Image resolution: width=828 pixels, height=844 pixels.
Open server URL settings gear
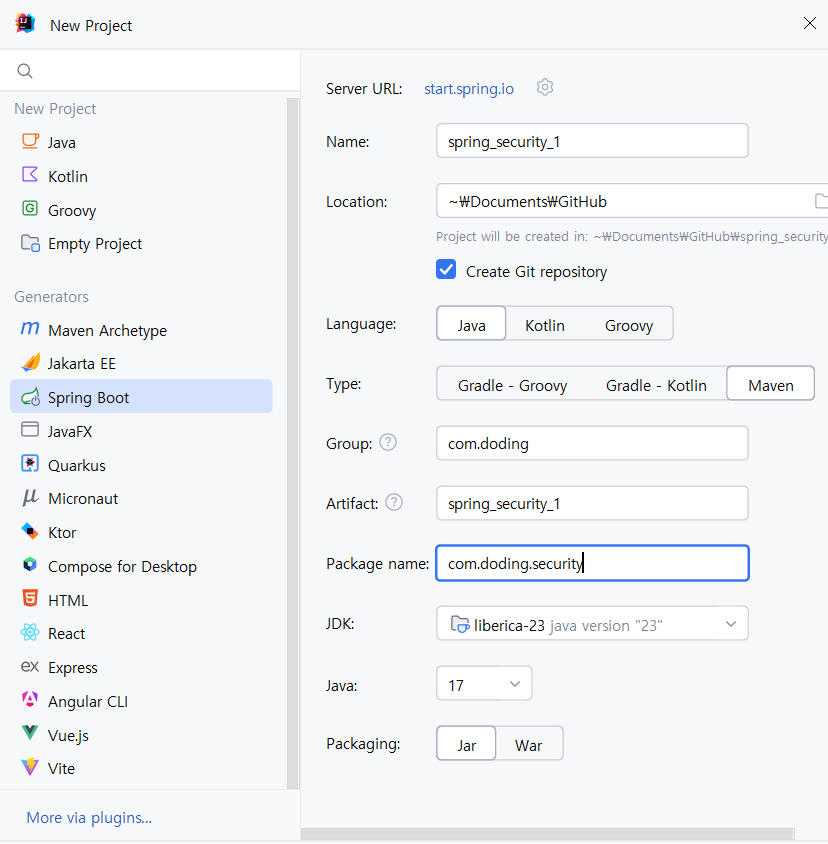[x=545, y=88]
